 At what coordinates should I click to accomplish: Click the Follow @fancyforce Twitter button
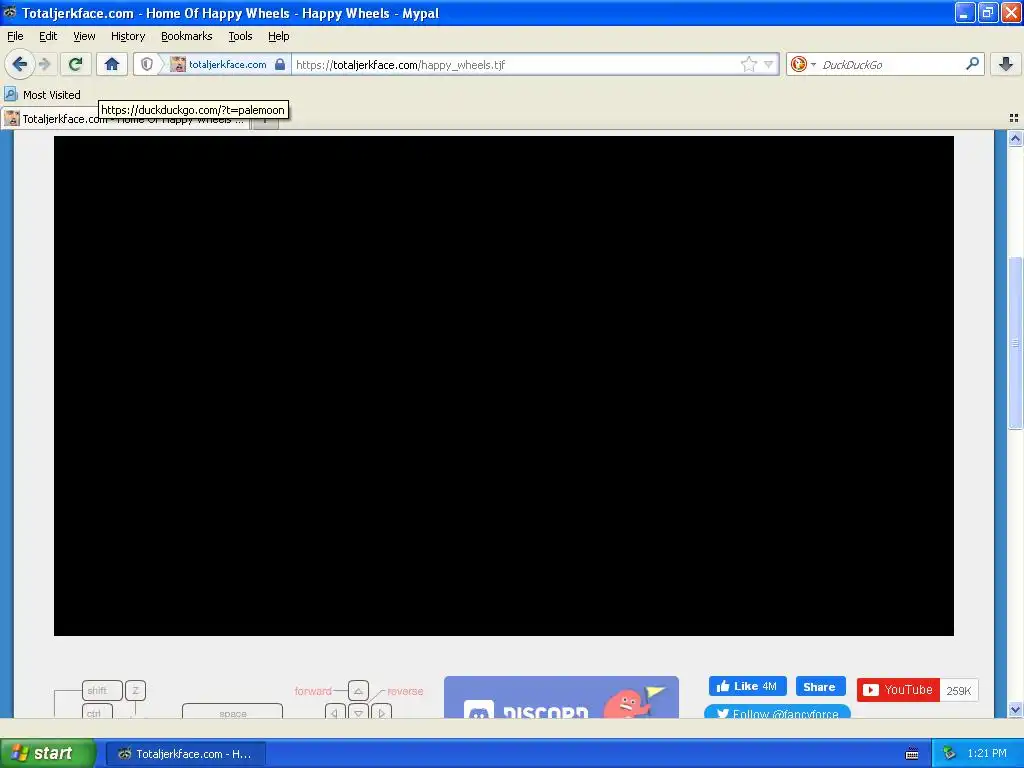pos(777,712)
